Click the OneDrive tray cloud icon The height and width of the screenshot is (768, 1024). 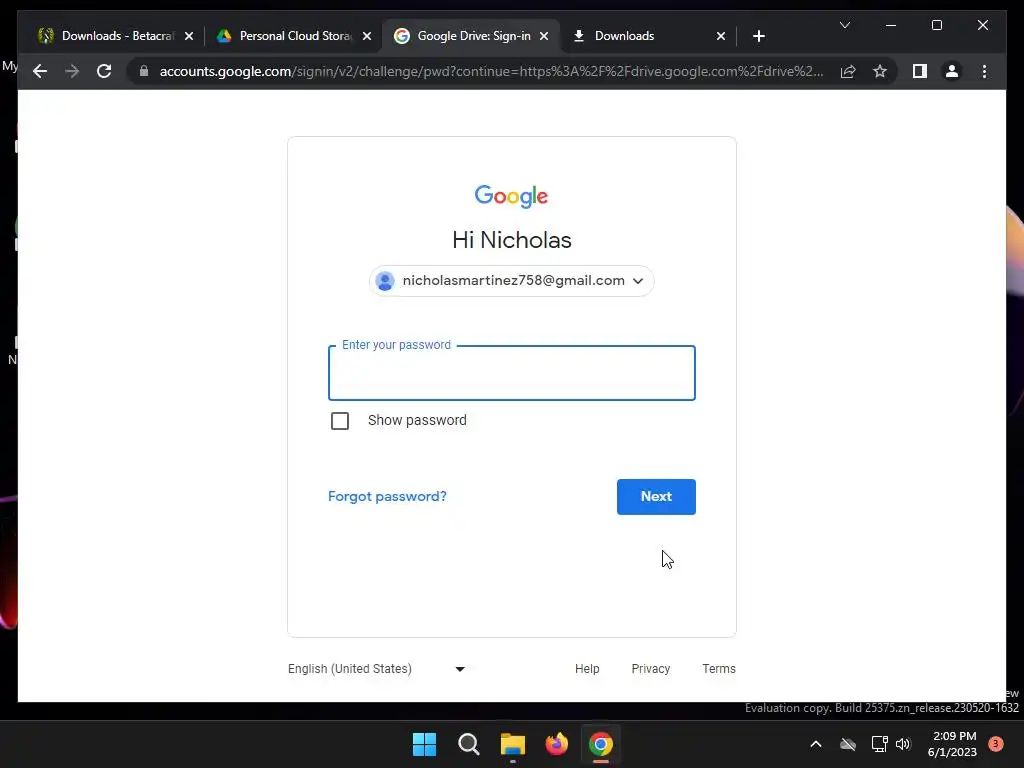pyautogui.click(x=848, y=744)
